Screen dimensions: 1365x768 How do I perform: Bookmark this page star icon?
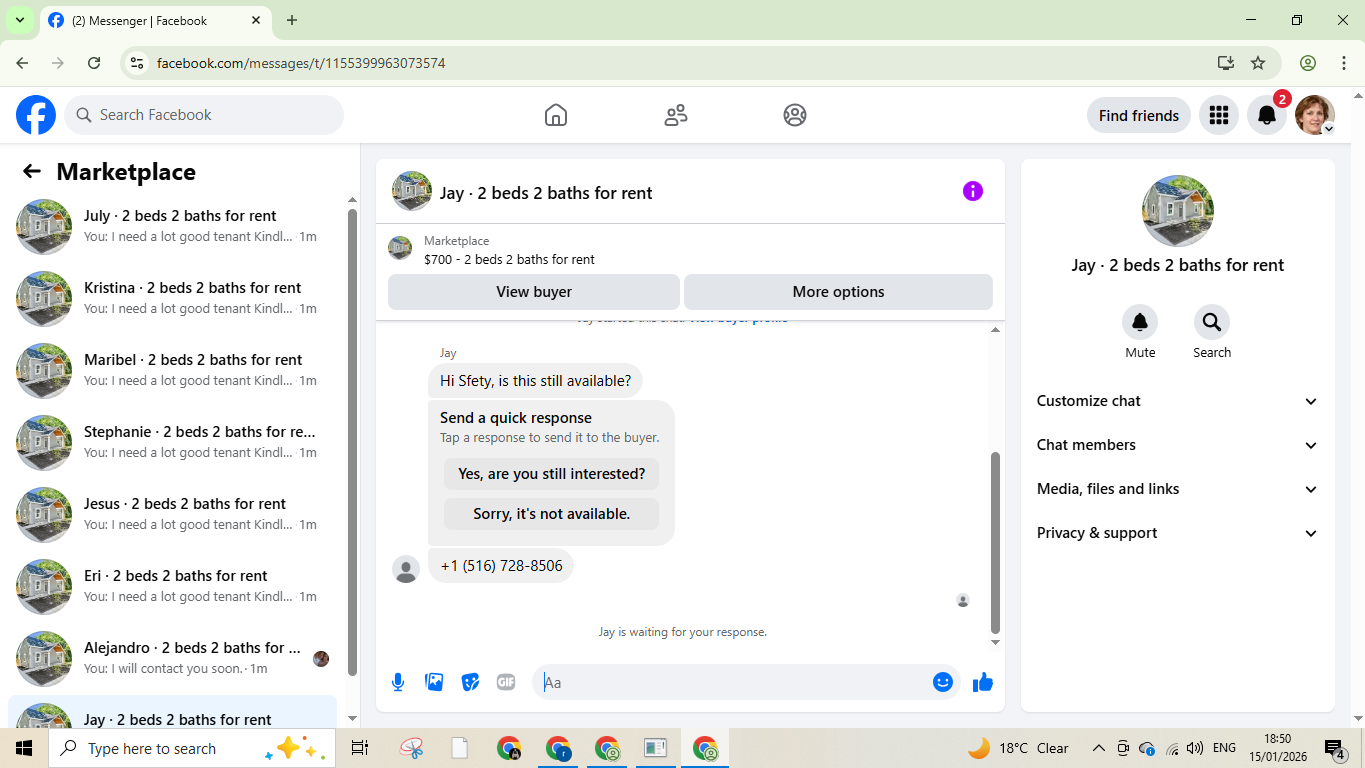1258,63
